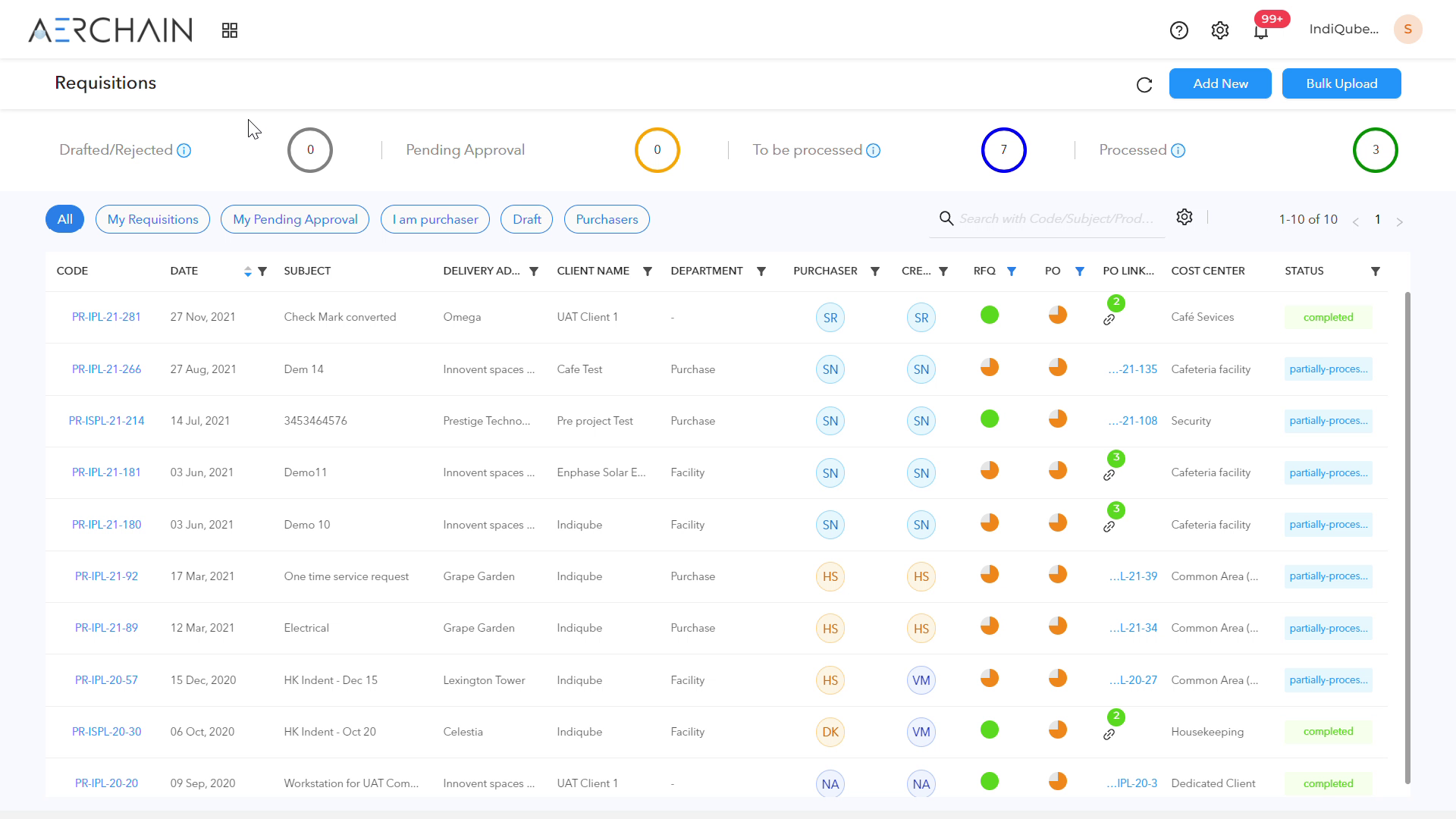1456x819 pixels.
Task: Click the Add New button
Action: (x=1220, y=83)
